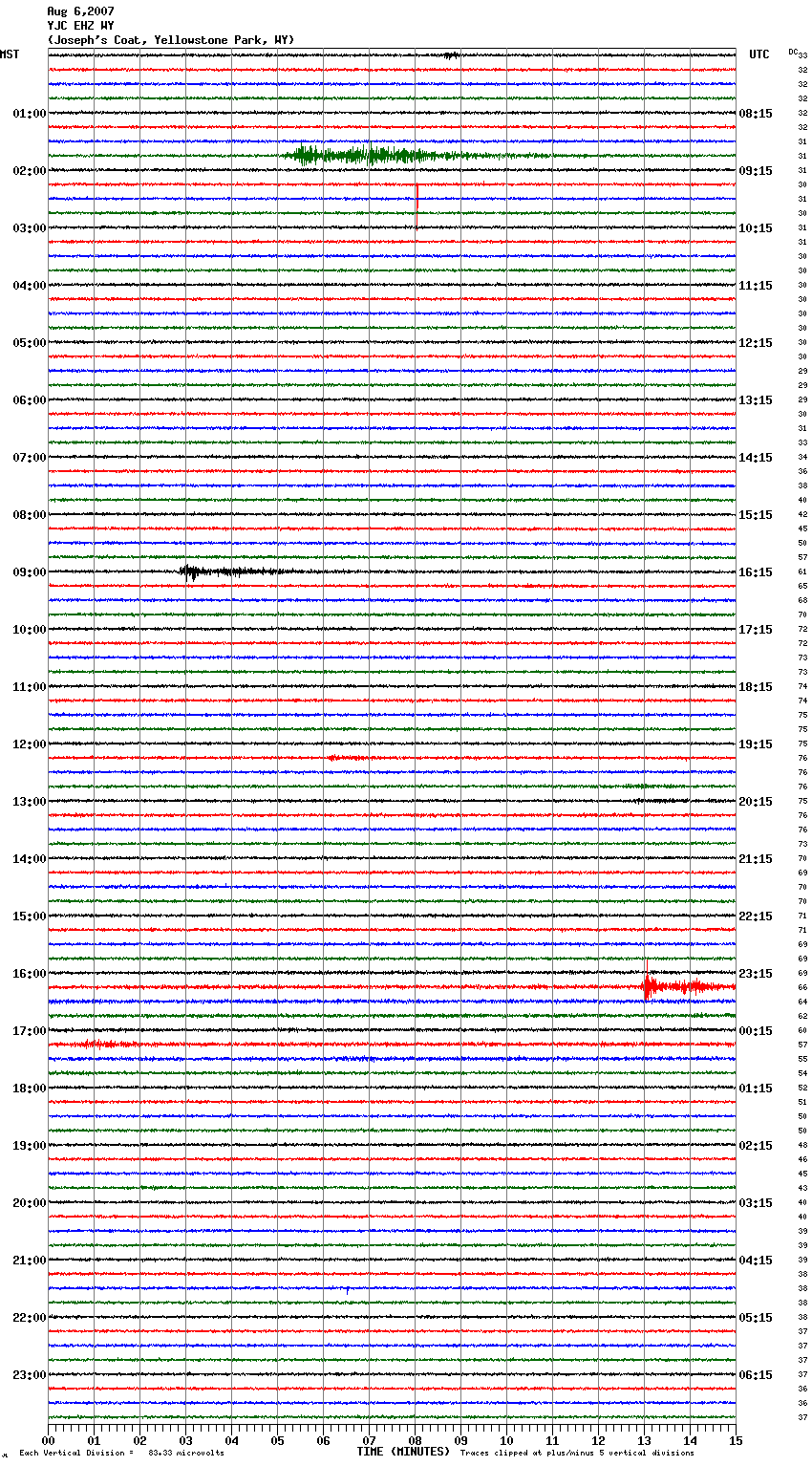Click the "UTC" column label
The width and height of the screenshot is (812, 1466).
click(x=759, y=54)
